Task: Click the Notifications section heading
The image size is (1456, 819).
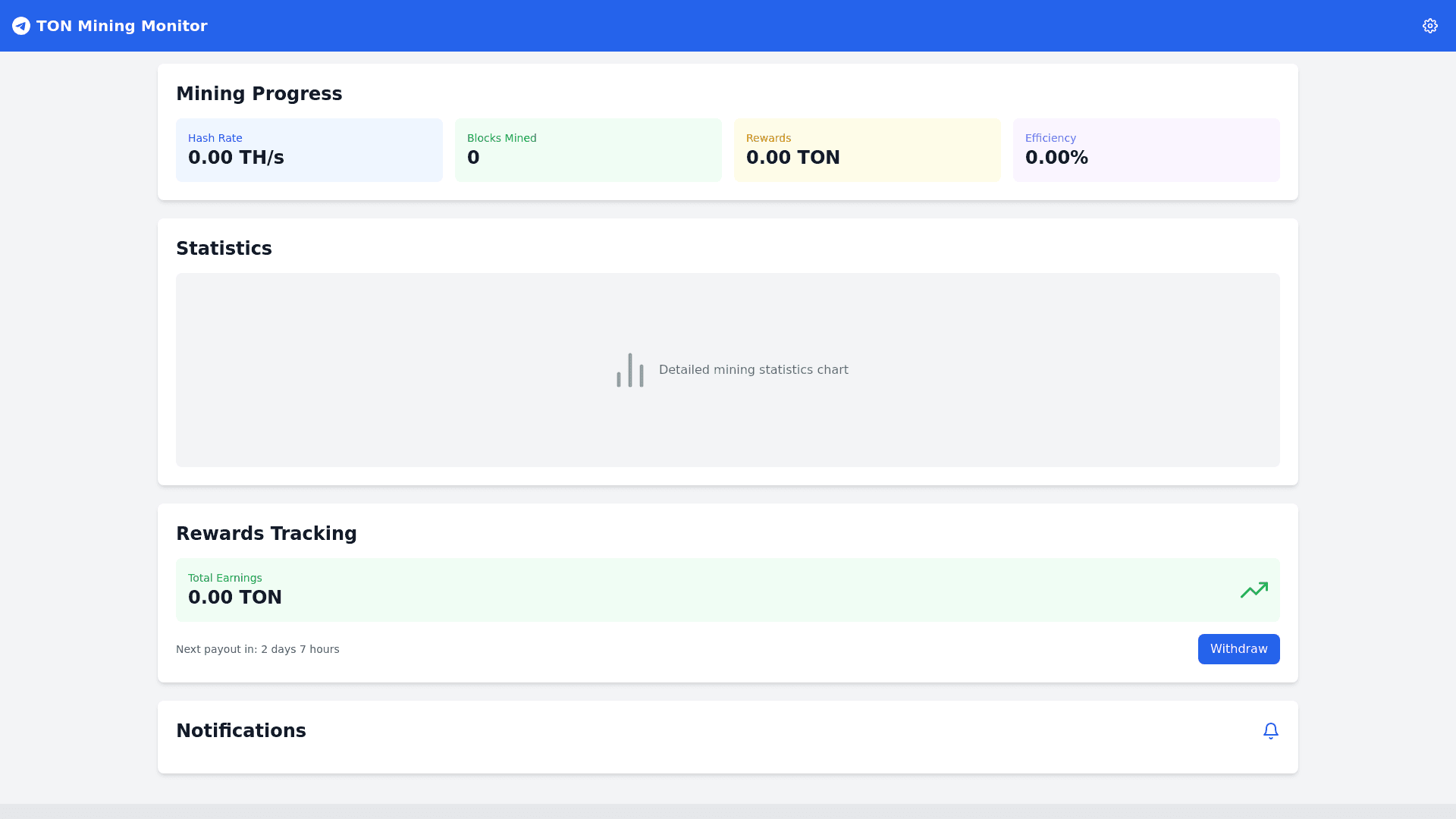Action: pos(241,731)
